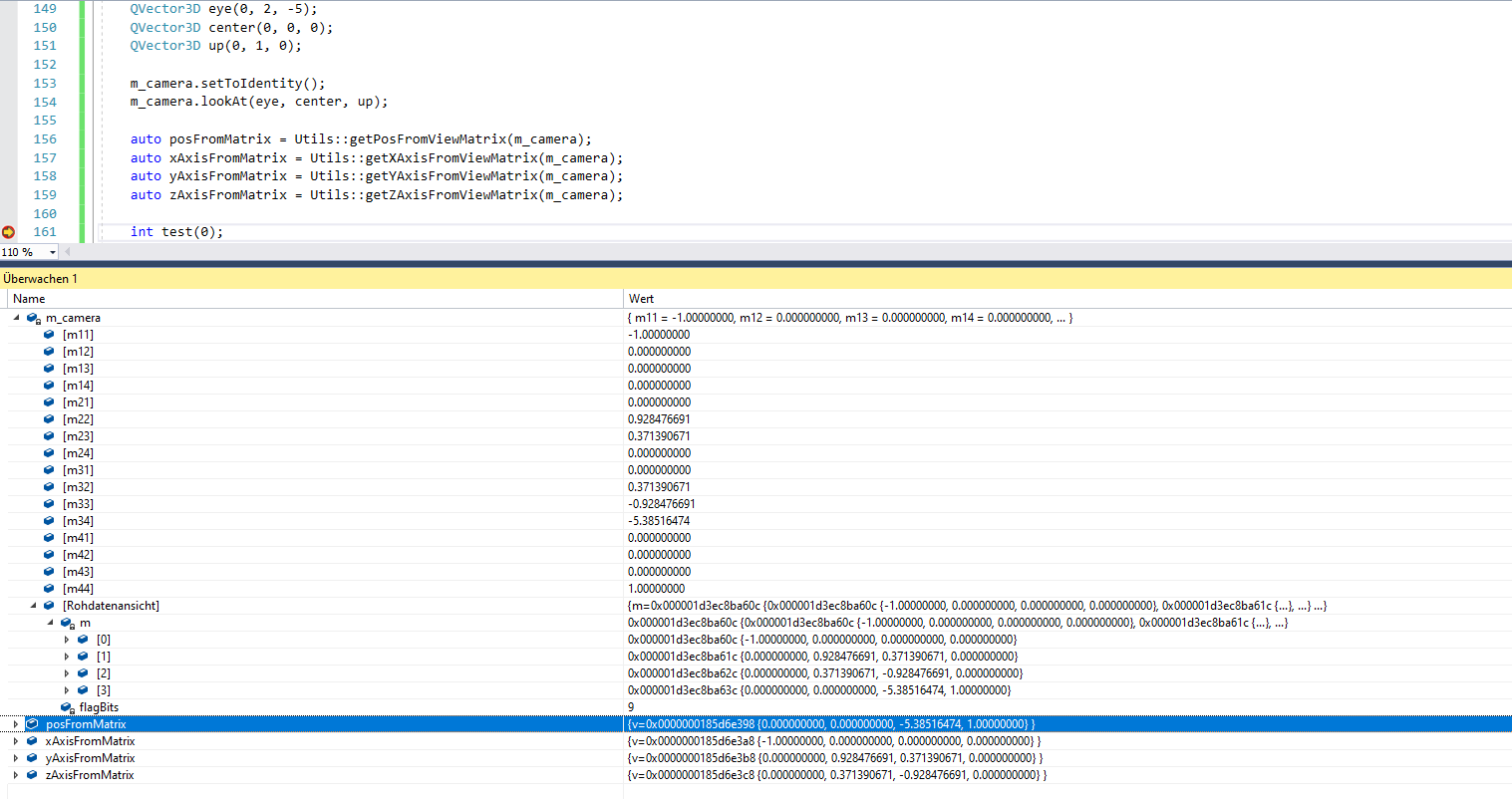Click the icon beside [Rohdatenansicht]

49,606
